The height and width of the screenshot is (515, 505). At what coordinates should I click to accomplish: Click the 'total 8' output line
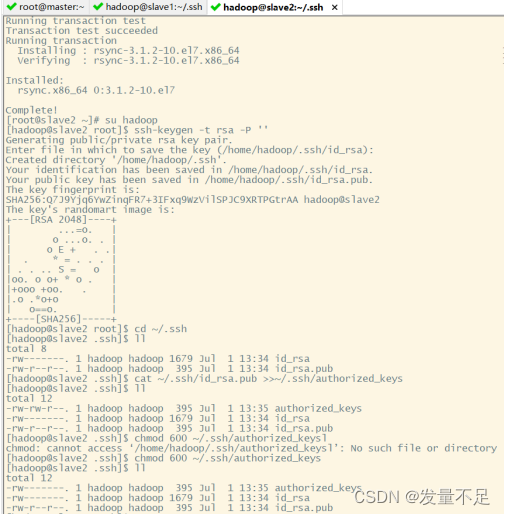click(x=26, y=349)
